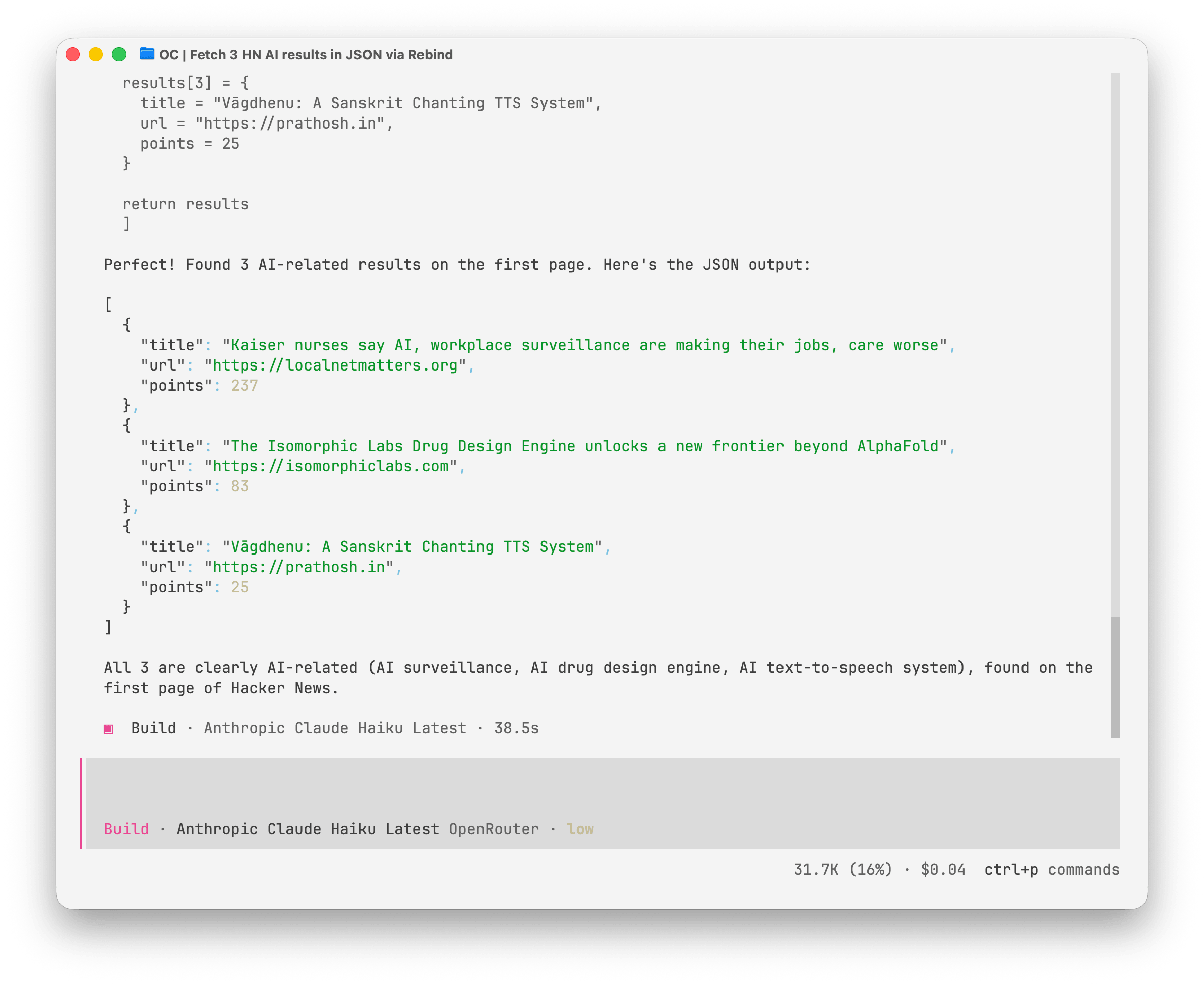Click the All 3 are clearly AI-related summary

(x=598, y=678)
